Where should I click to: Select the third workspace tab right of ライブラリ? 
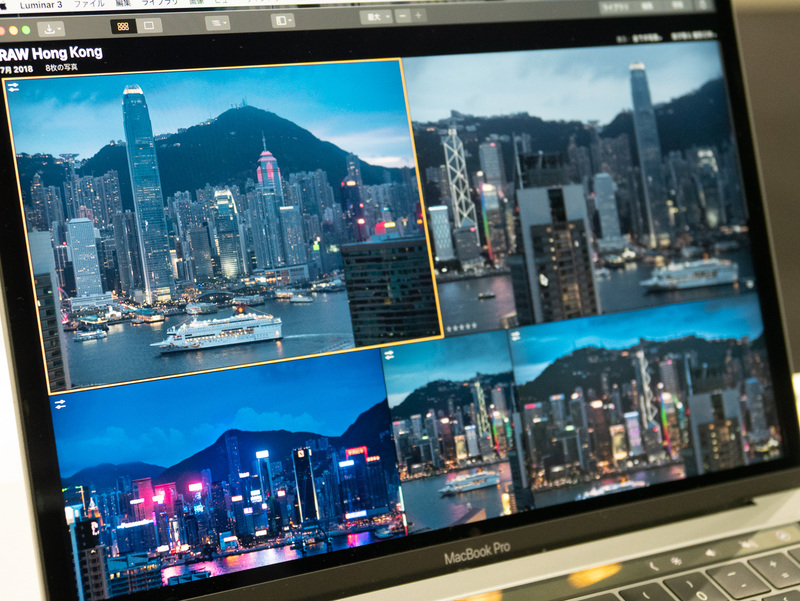[678, 6]
